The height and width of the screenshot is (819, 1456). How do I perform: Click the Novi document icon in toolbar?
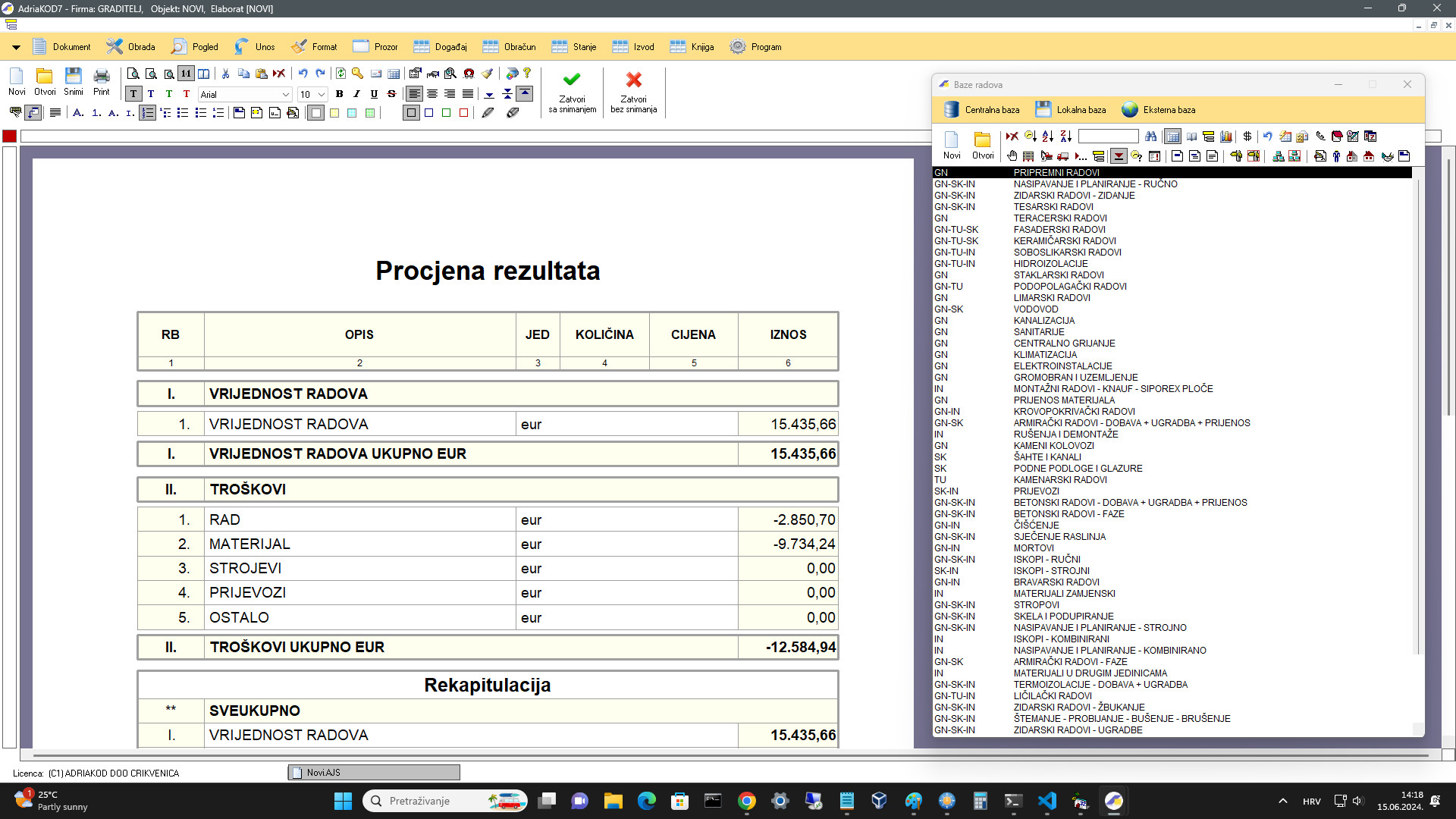coord(17,79)
